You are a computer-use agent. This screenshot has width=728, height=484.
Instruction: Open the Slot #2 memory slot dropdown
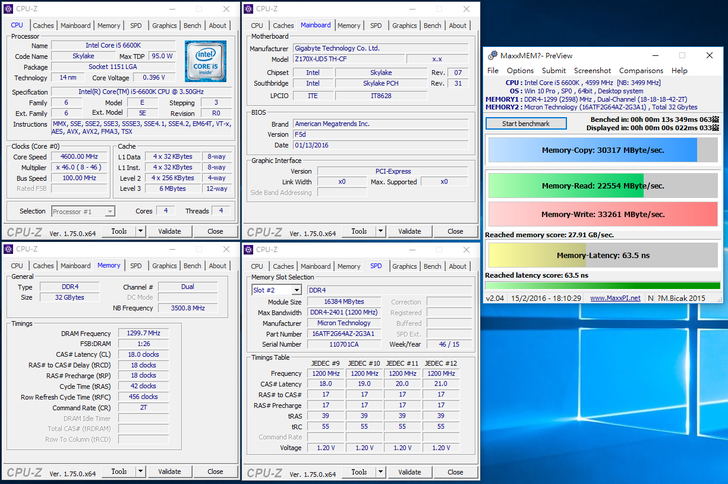point(276,290)
